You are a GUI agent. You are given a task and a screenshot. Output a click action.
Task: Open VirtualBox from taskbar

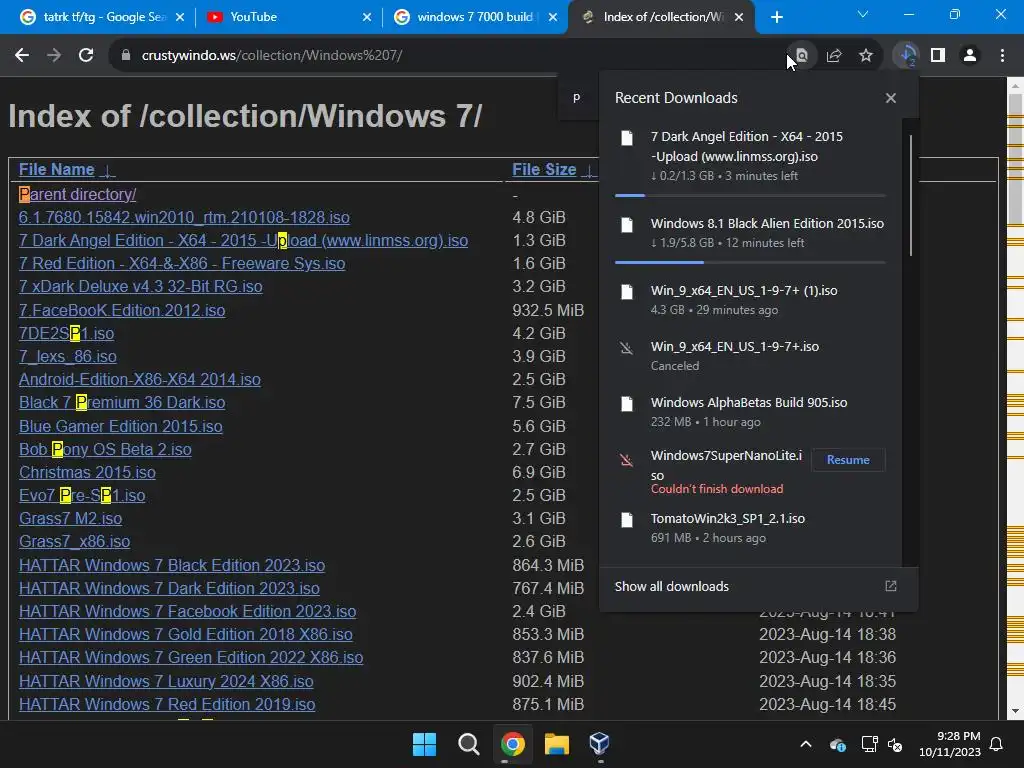point(599,744)
